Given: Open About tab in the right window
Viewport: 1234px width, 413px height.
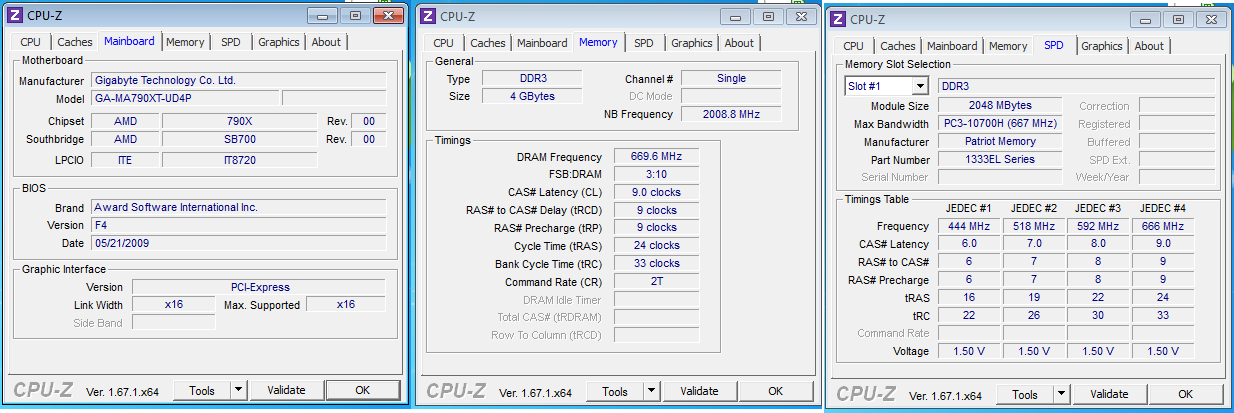Looking at the screenshot, I should [x=1149, y=46].
